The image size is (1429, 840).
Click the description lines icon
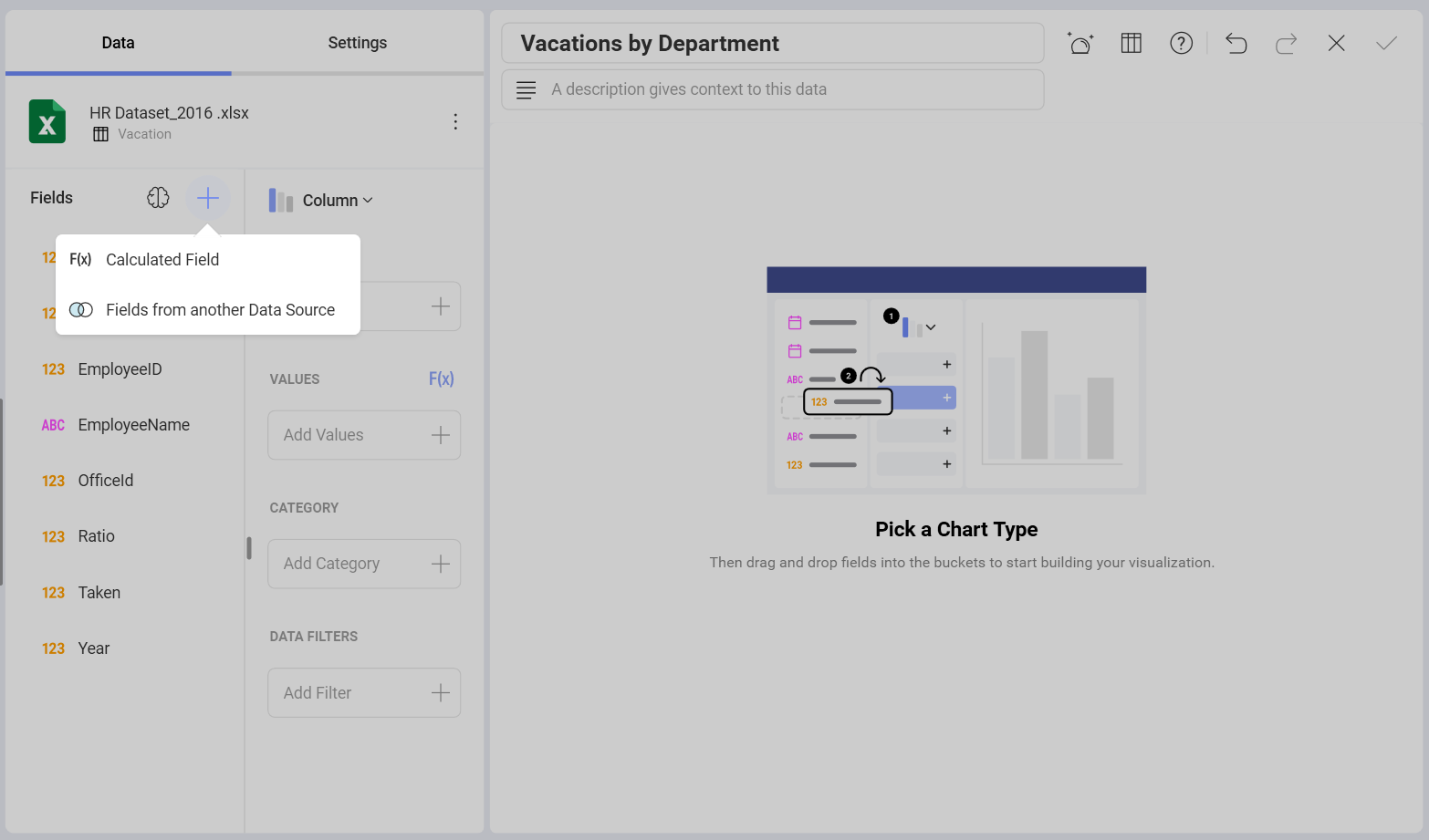[x=527, y=89]
